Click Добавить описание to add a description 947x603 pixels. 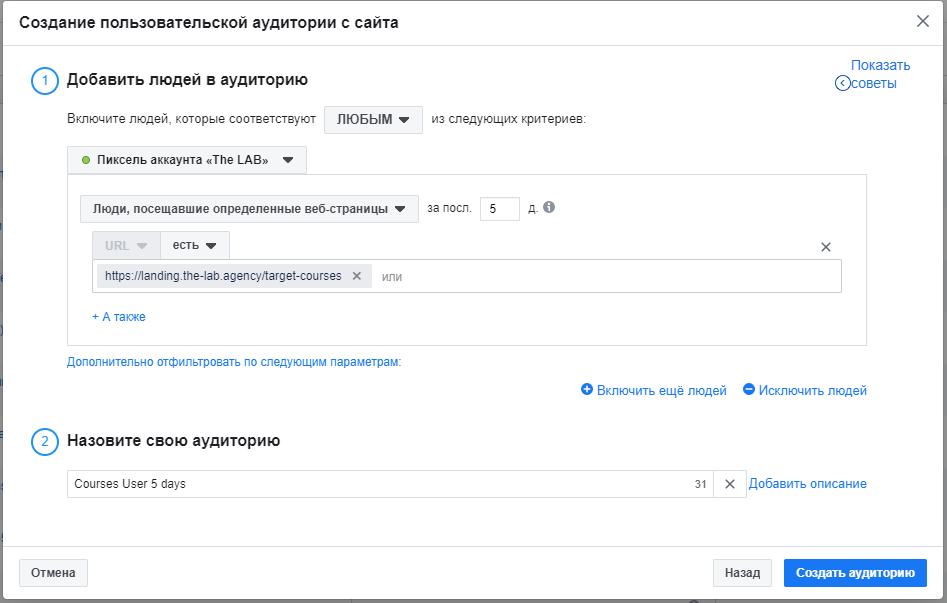coord(810,483)
